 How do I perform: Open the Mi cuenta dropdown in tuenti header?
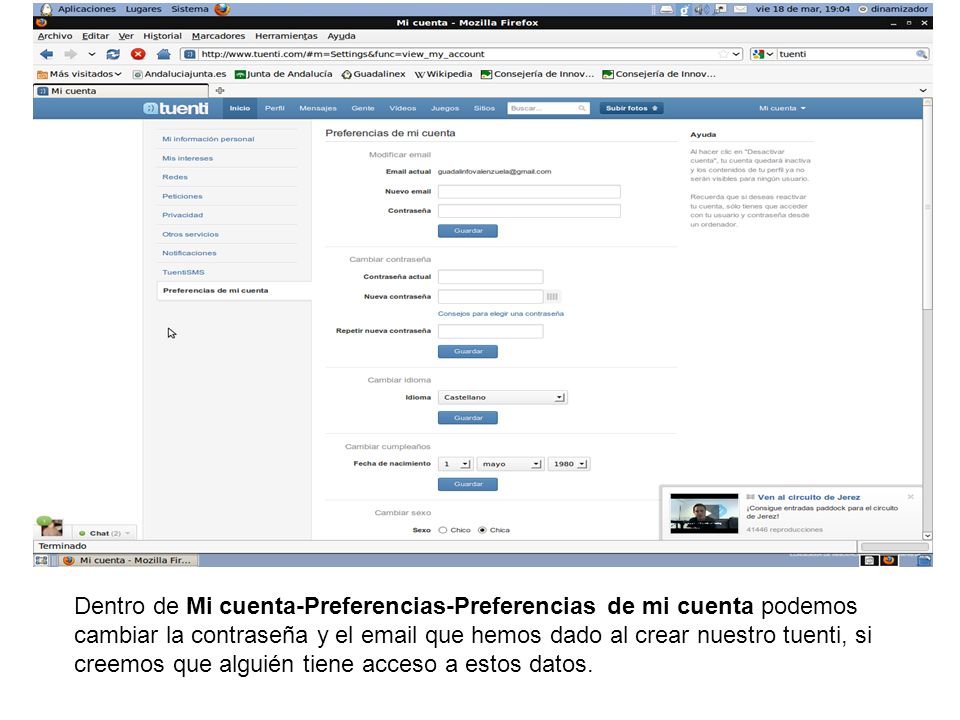pyautogui.click(x=782, y=108)
